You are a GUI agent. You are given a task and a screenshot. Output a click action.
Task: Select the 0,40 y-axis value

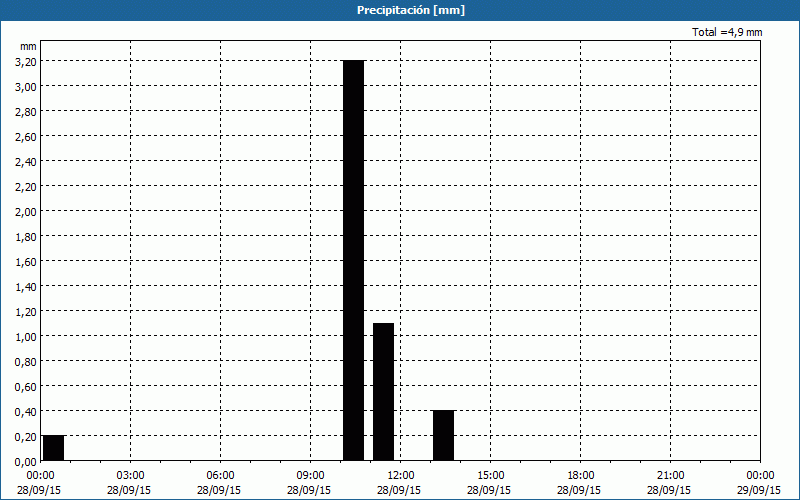click(26, 411)
